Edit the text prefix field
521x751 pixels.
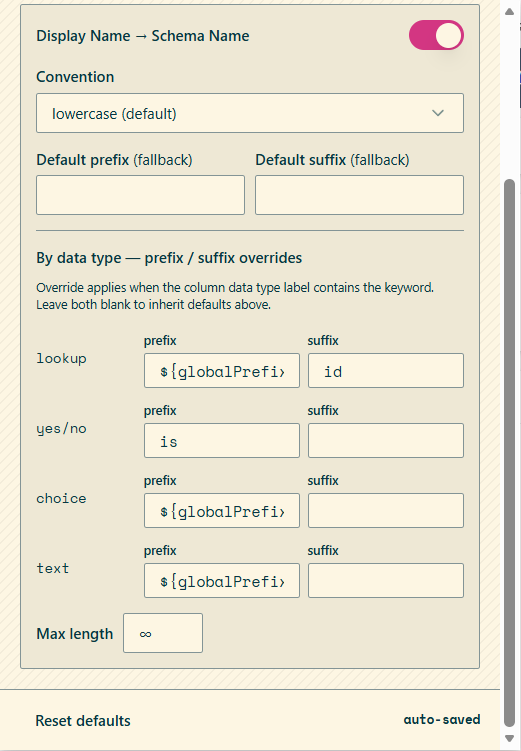tap(222, 580)
